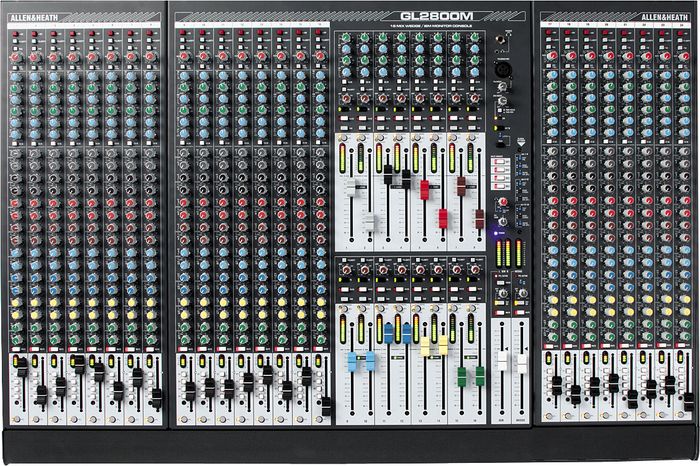The image size is (700, 466).
Task: Click the first channel fader on the left panel
Action: 23,368
